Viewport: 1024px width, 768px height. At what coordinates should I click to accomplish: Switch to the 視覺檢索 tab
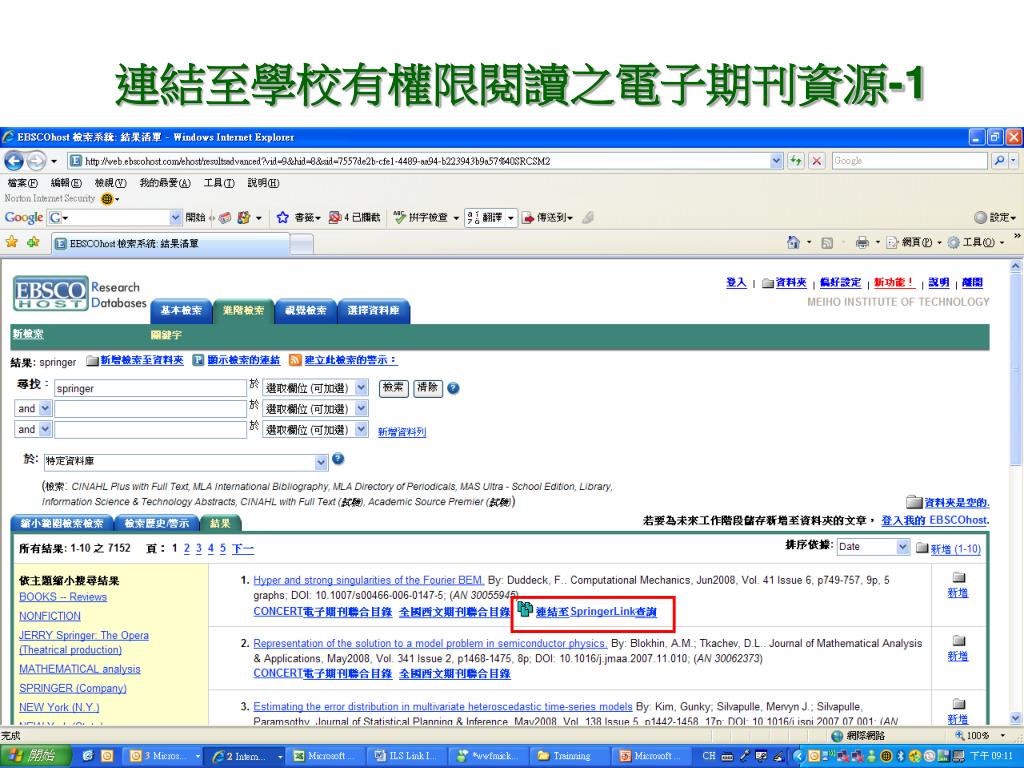click(306, 311)
